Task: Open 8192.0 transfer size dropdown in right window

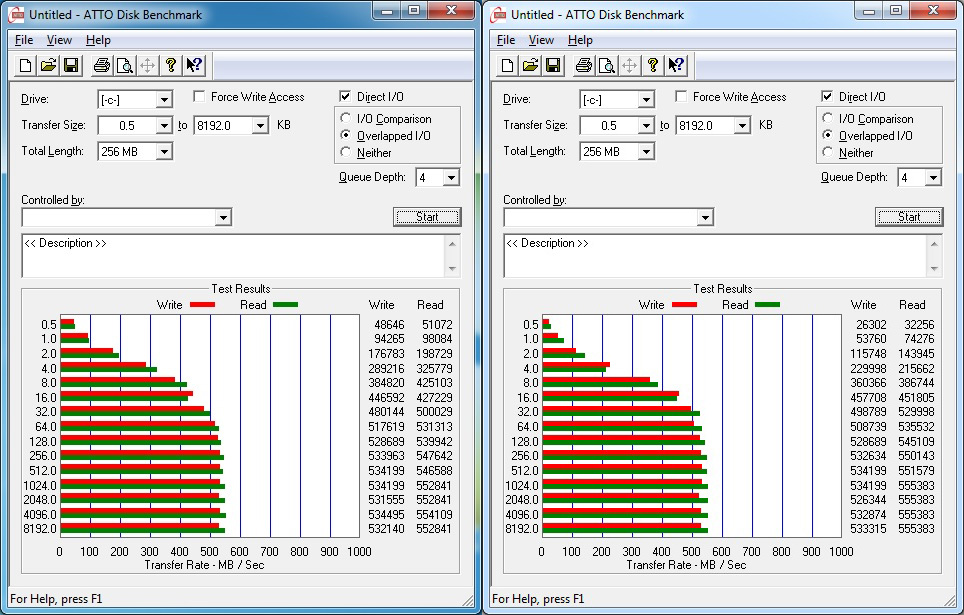Action: [x=742, y=125]
